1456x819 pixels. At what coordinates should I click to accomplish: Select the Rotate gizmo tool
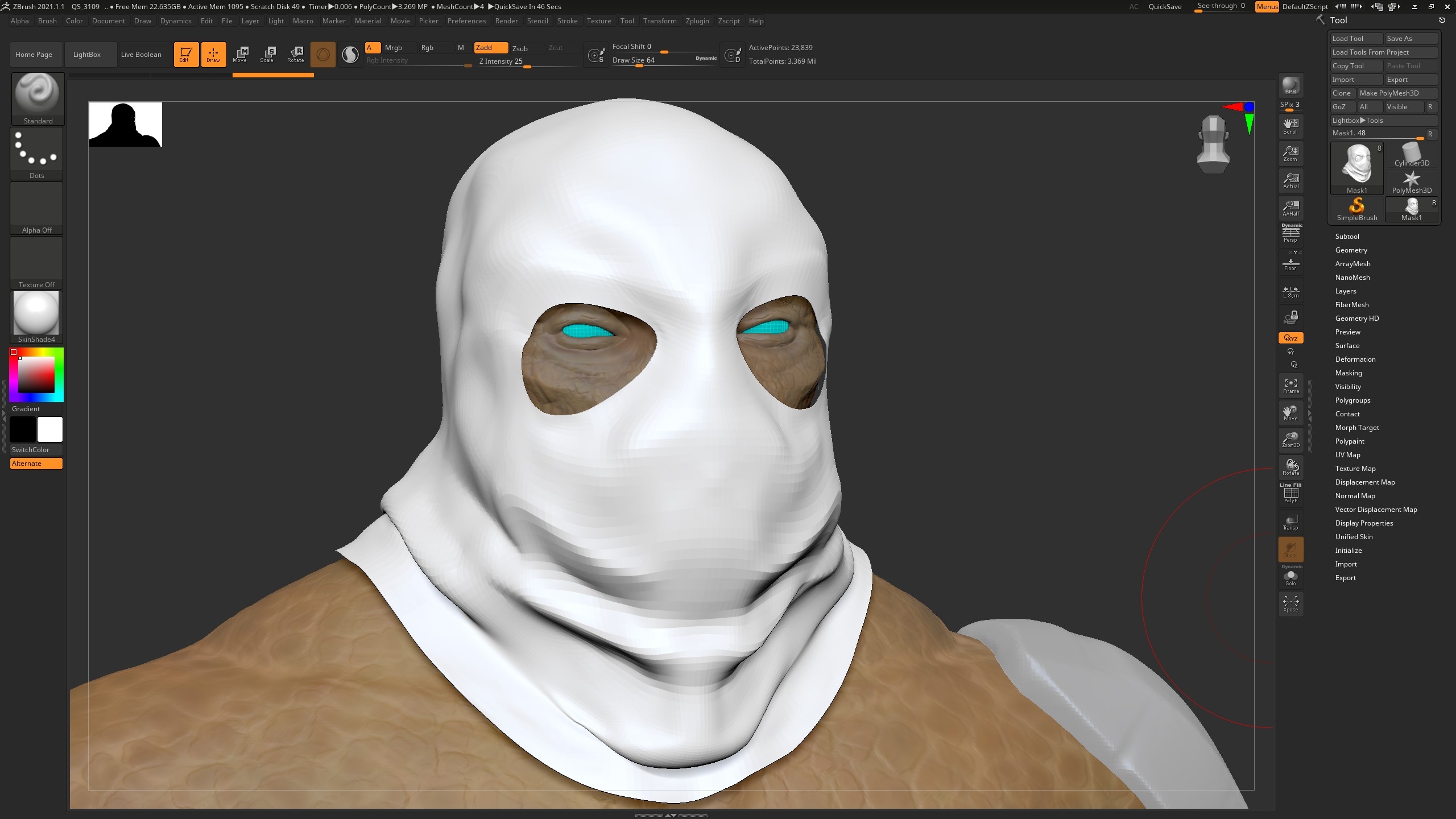[x=295, y=55]
